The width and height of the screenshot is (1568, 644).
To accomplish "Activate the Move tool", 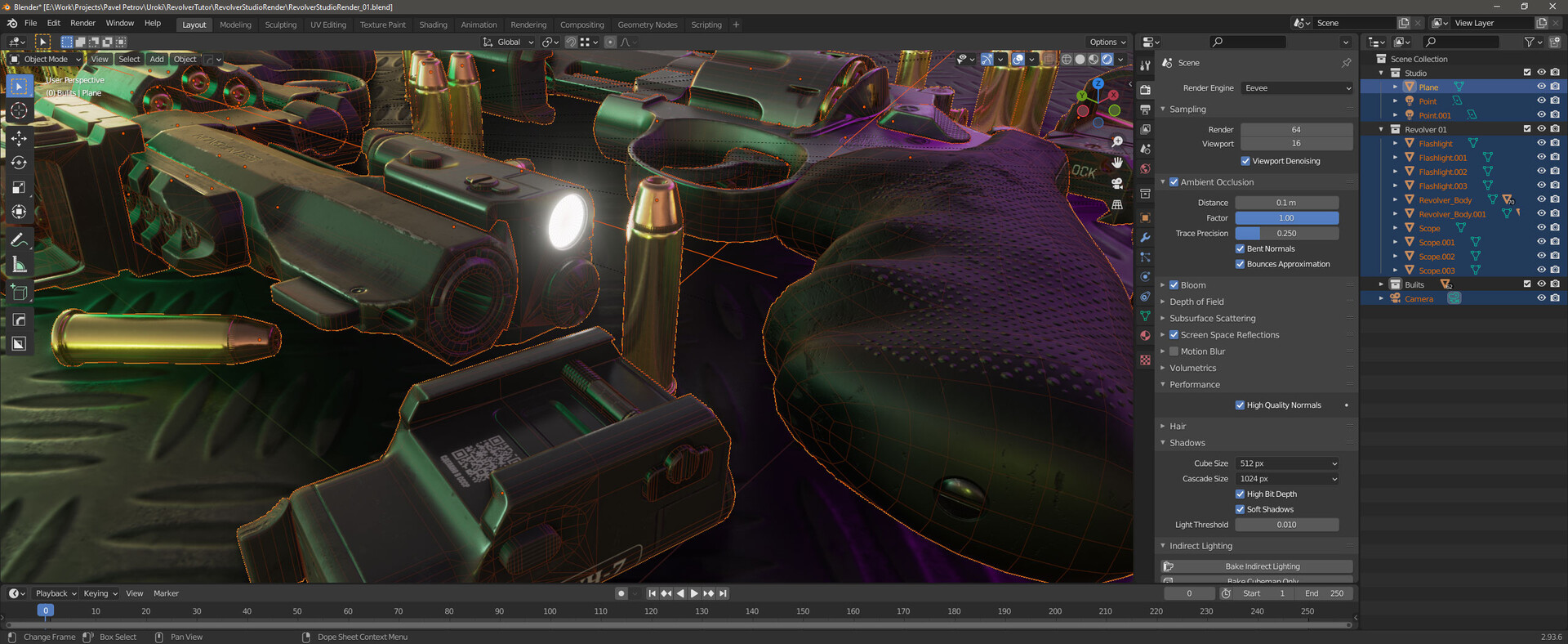I will point(20,138).
